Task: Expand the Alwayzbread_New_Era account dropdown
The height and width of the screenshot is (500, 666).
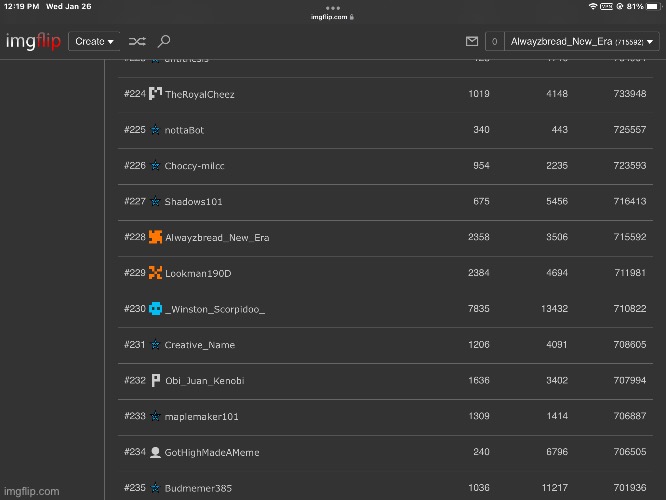Action: pos(581,42)
